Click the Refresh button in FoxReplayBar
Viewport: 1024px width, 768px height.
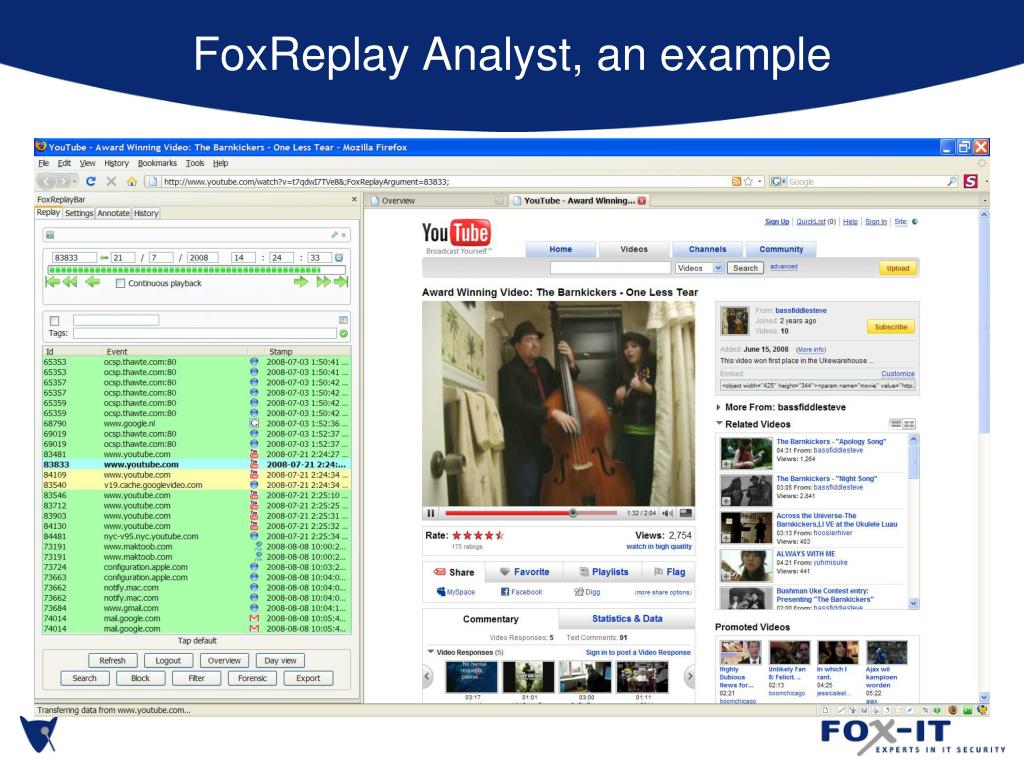point(112,661)
